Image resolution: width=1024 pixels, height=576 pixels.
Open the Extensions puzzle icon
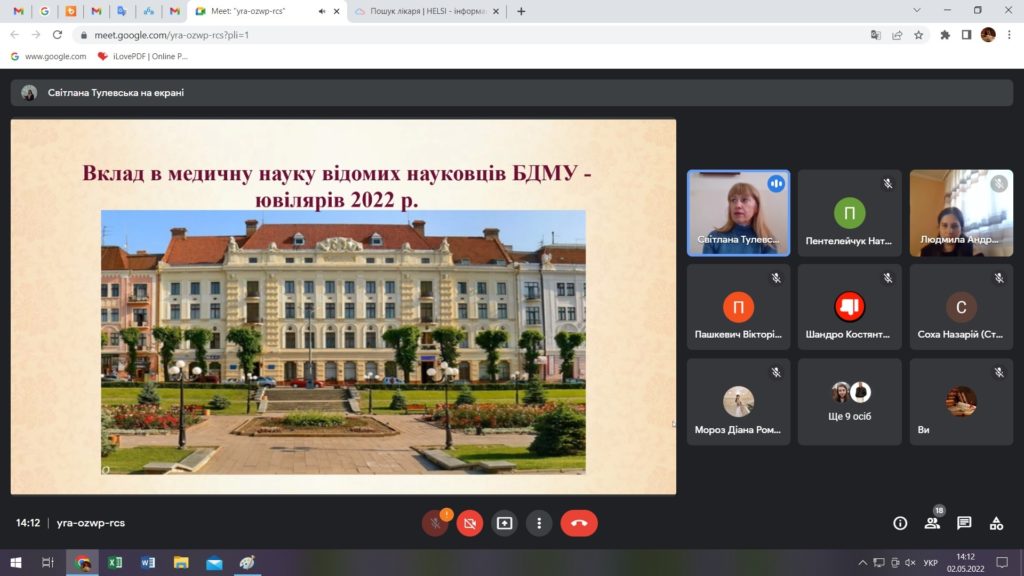[x=945, y=35]
